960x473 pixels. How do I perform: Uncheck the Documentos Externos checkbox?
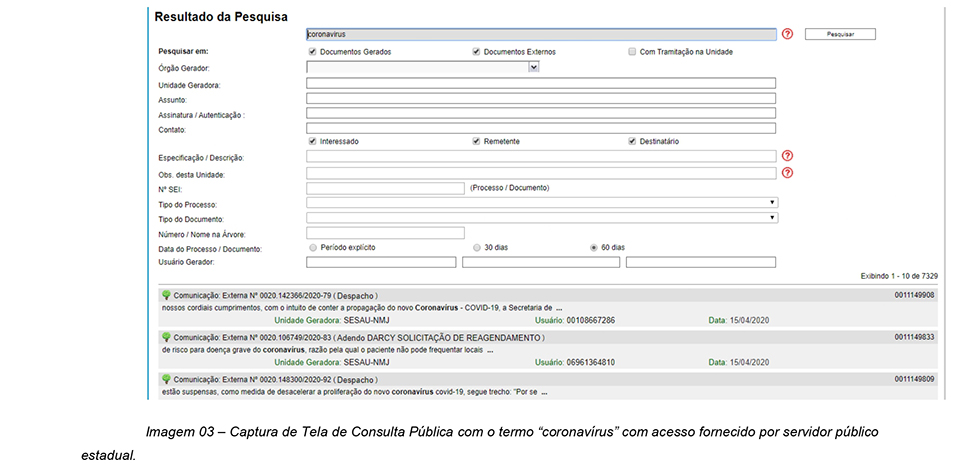477,51
